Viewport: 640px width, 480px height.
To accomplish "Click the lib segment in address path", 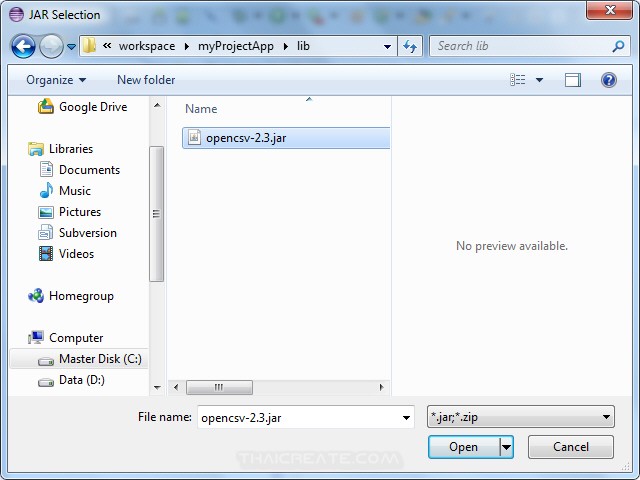I will click(x=303, y=46).
